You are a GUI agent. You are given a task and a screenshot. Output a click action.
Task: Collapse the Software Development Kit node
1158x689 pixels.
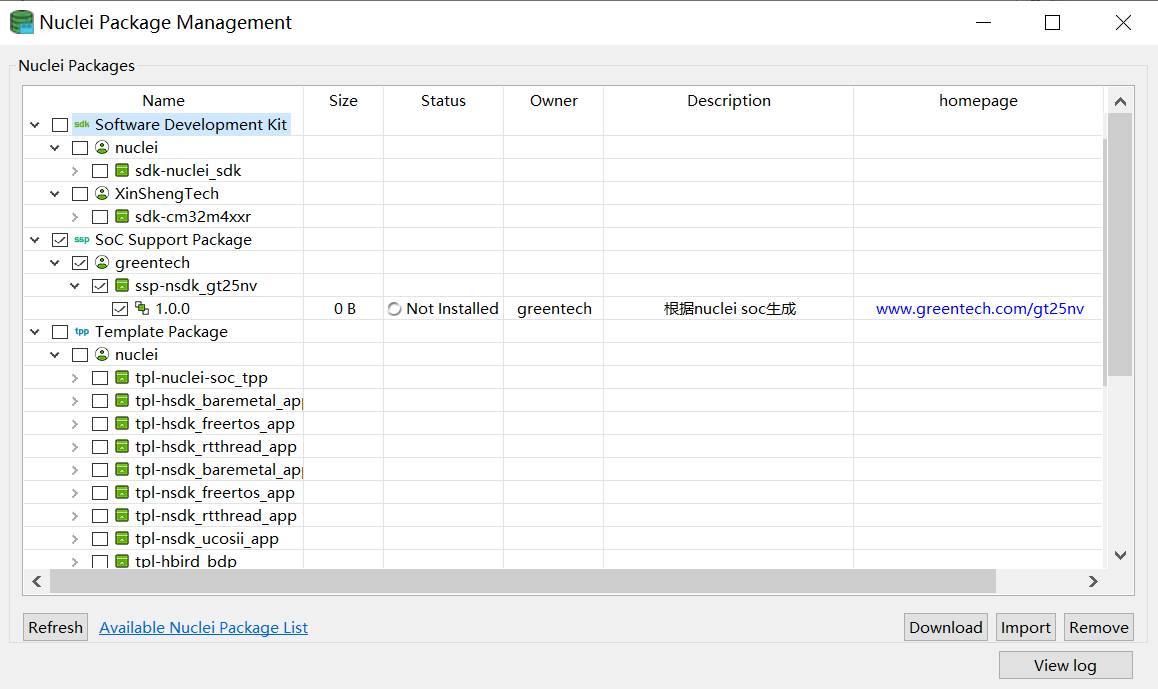[x=35, y=125]
